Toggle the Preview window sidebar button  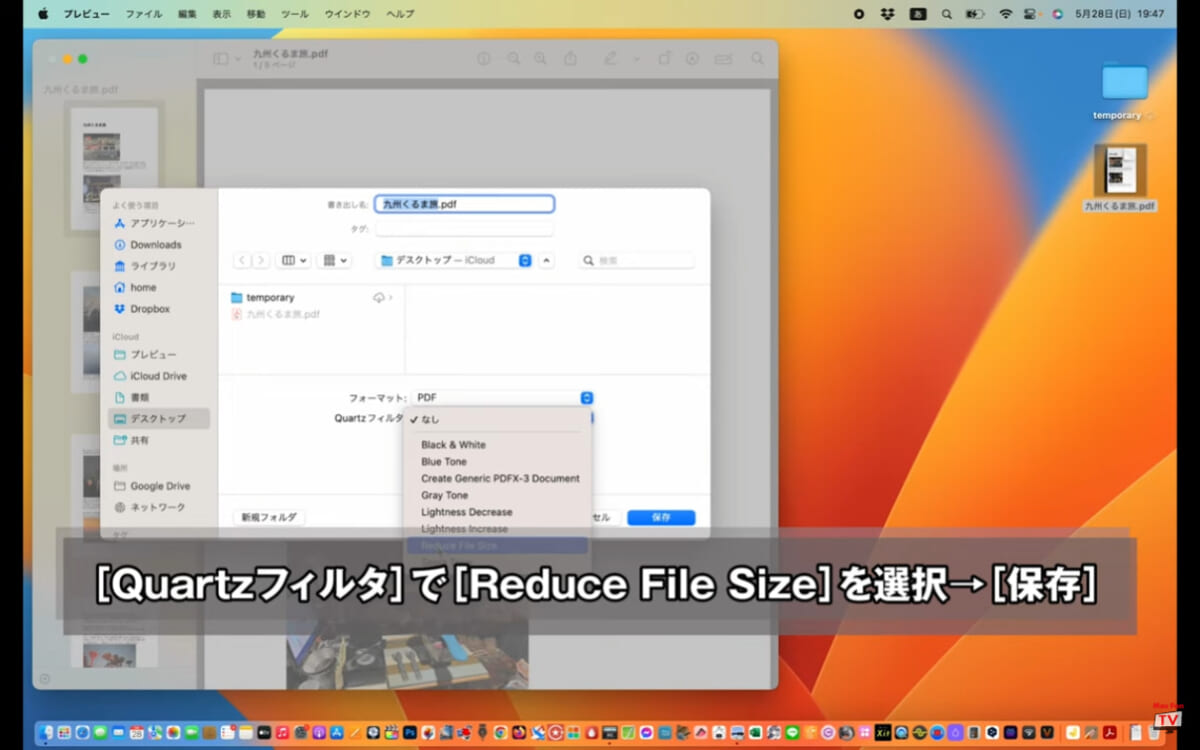point(221,59)
